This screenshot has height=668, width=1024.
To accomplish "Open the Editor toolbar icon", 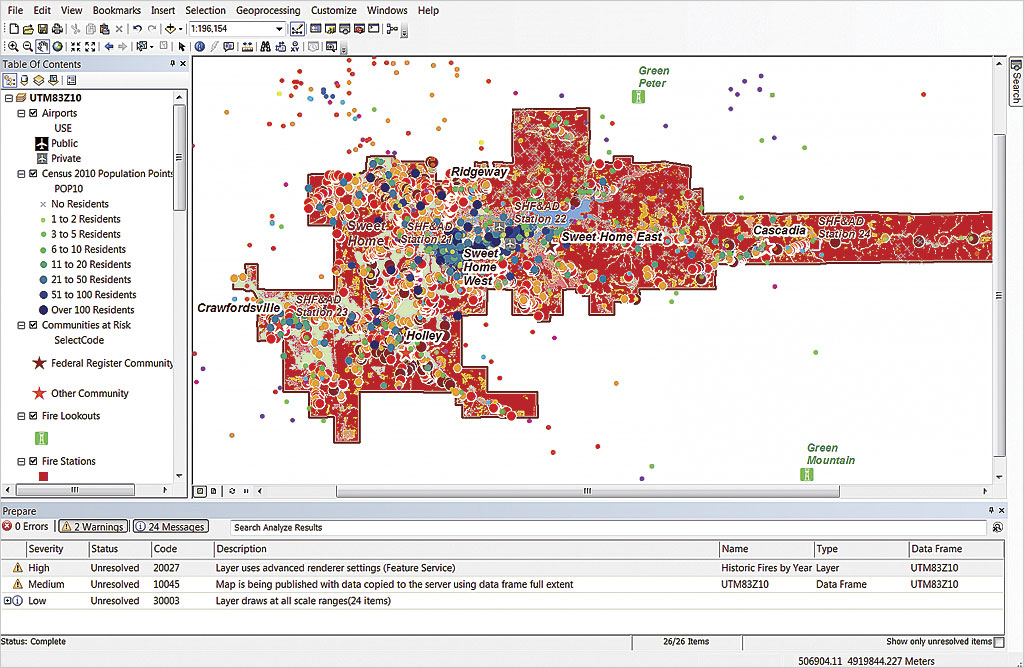I will click(297, 29).
